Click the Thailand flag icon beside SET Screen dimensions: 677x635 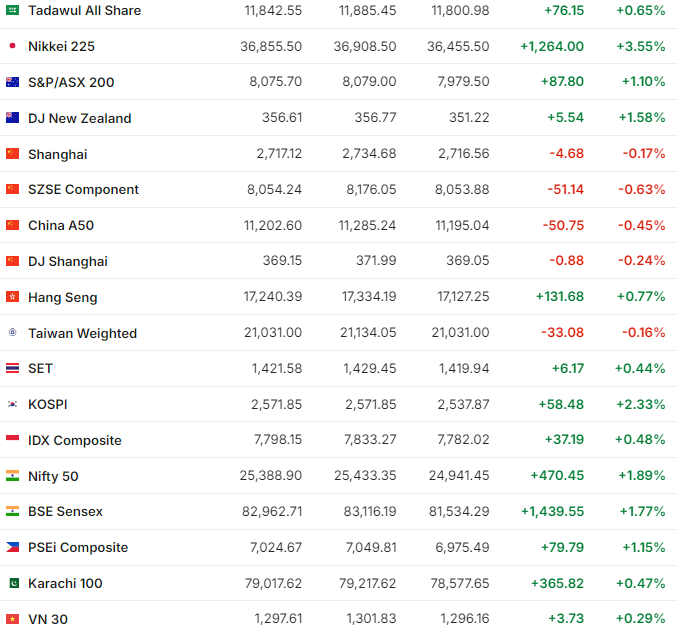coord(12,368)
